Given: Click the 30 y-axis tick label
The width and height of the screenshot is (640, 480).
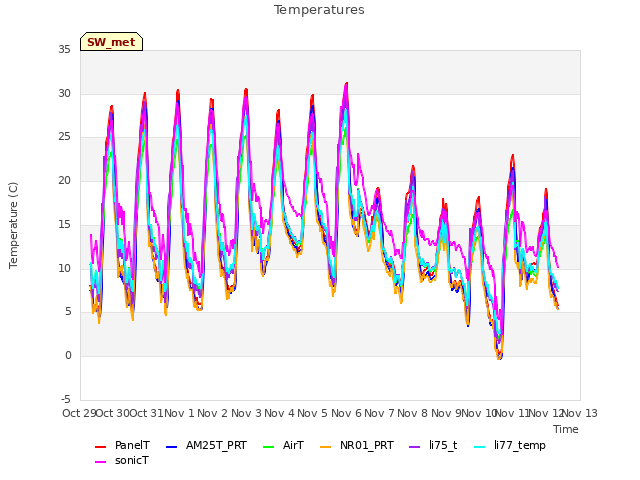Looking at the screenshot, I should click(x=64, y=93).
